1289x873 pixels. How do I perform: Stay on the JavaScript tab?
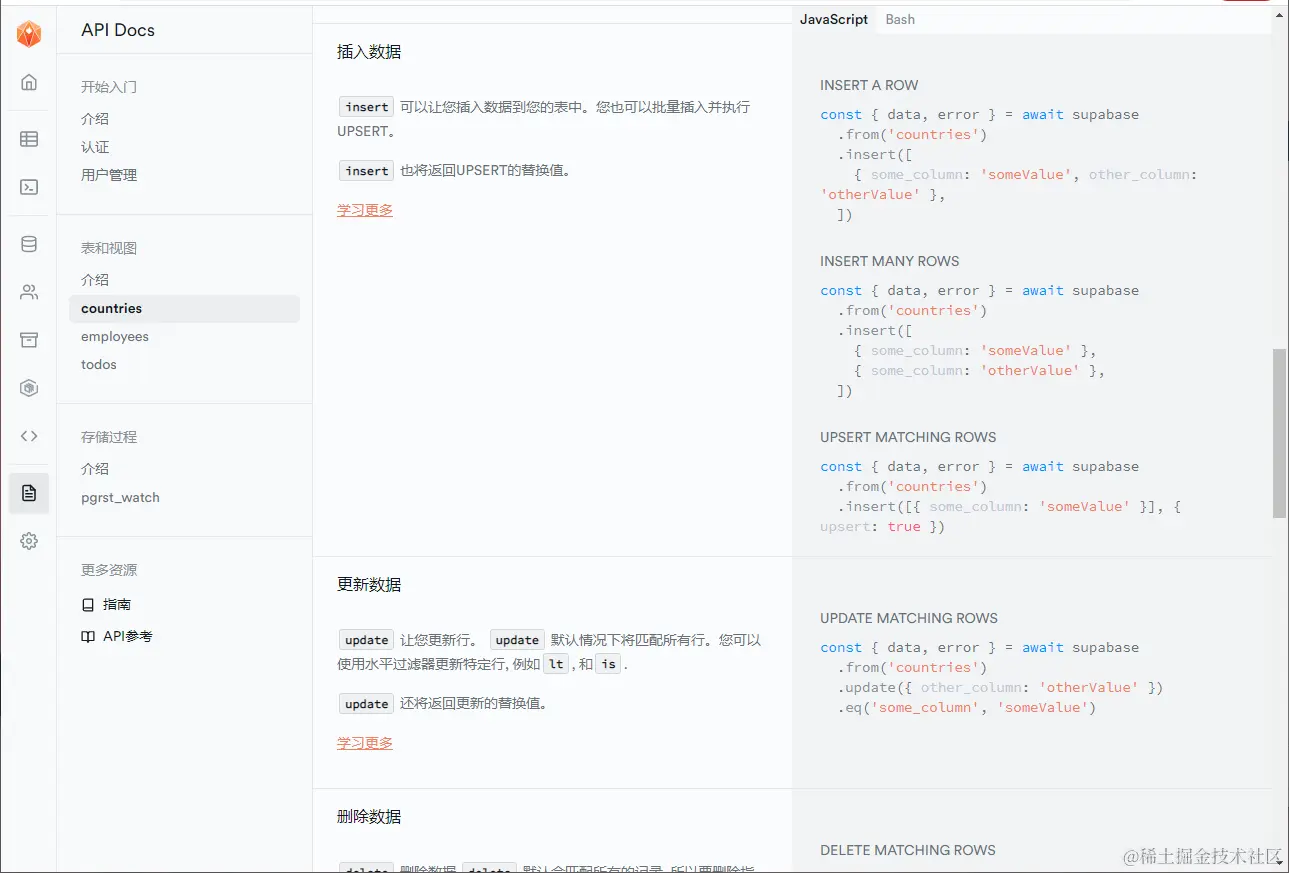[x=834, y=19]
